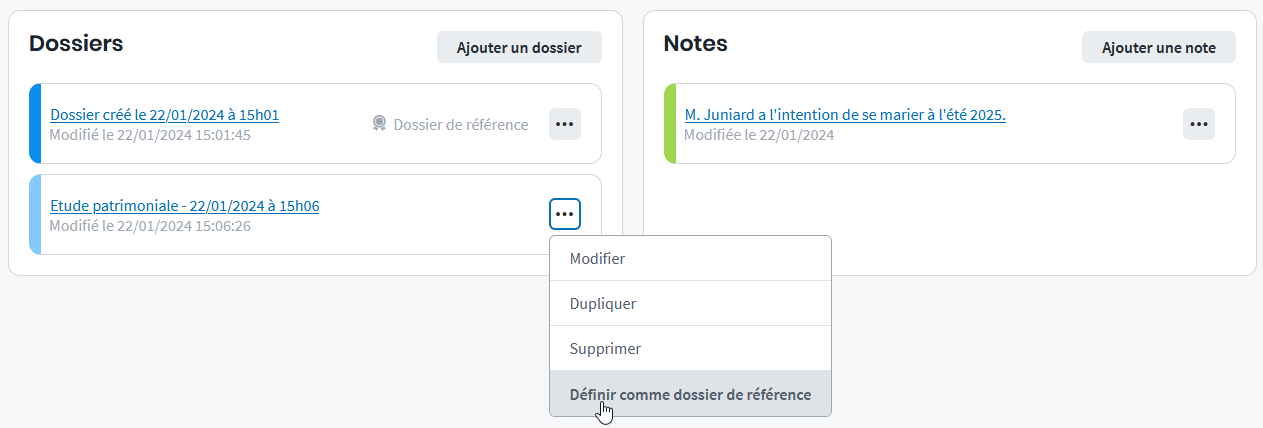This screenshot has height=428, width=1263.
Task: Open the note about M. Juniard's marriage
Action: pyautogui.click(x=845, y=115)
